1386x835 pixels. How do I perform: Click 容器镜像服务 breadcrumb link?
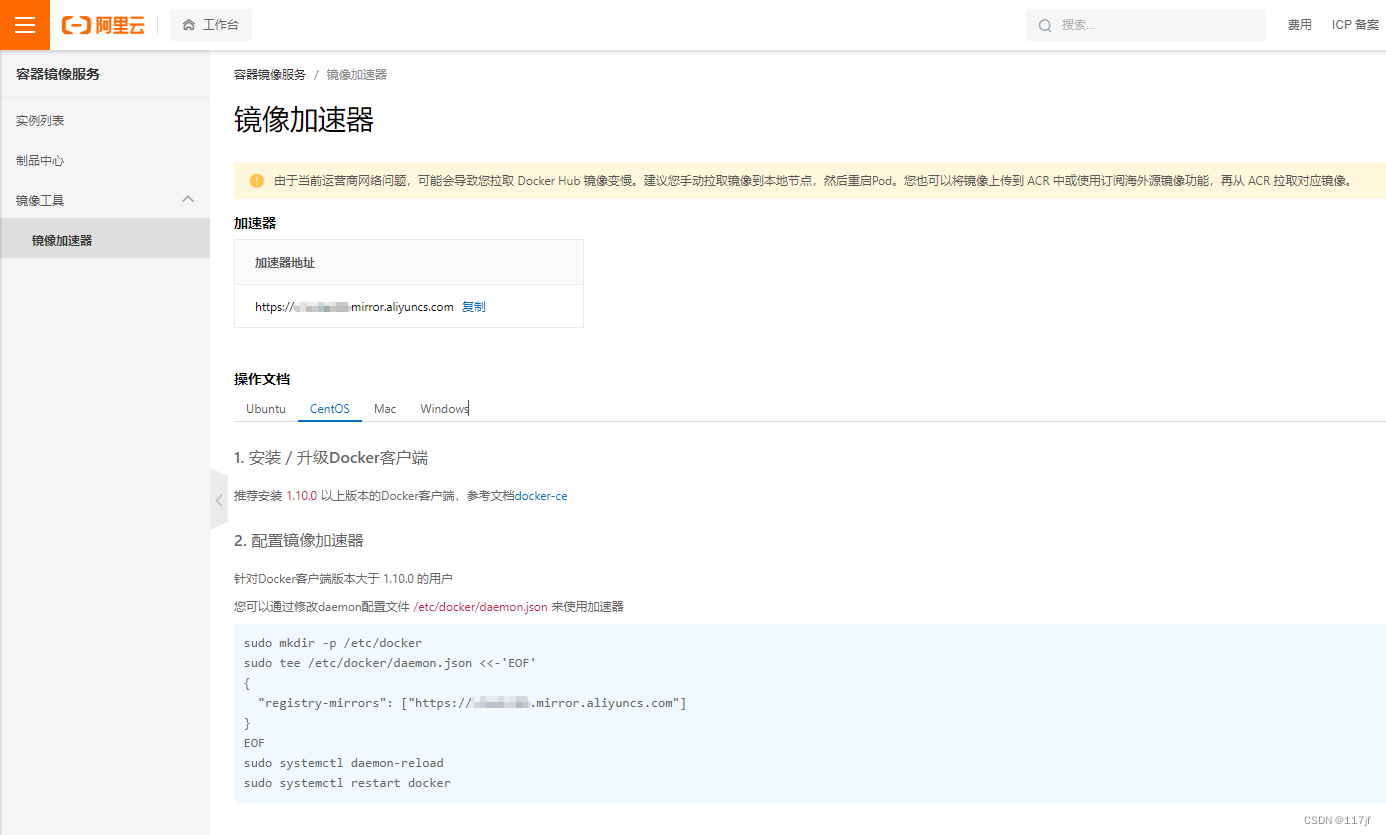click(270, 75)
